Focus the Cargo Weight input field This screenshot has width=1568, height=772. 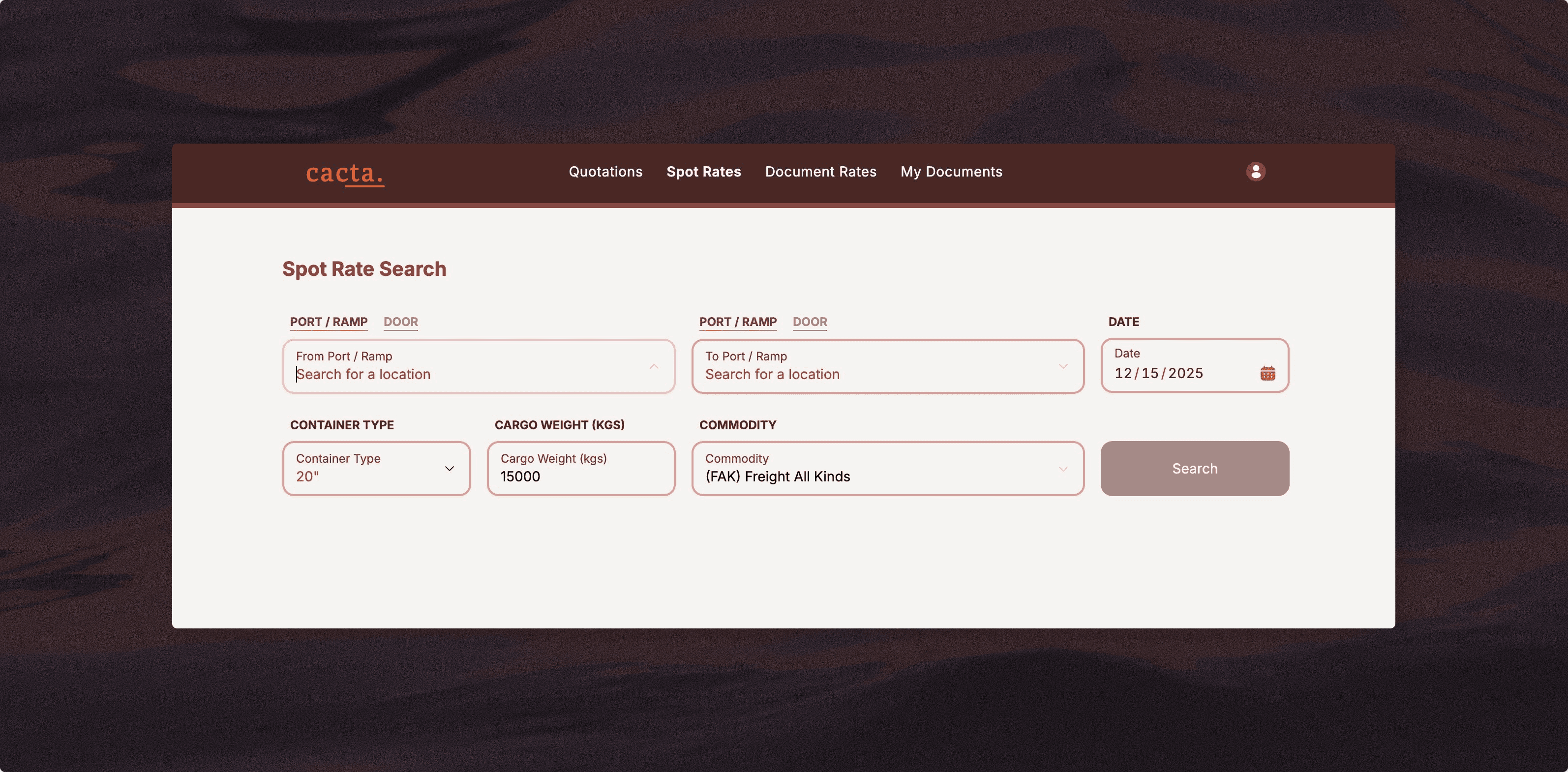click(x=581, y=476)
